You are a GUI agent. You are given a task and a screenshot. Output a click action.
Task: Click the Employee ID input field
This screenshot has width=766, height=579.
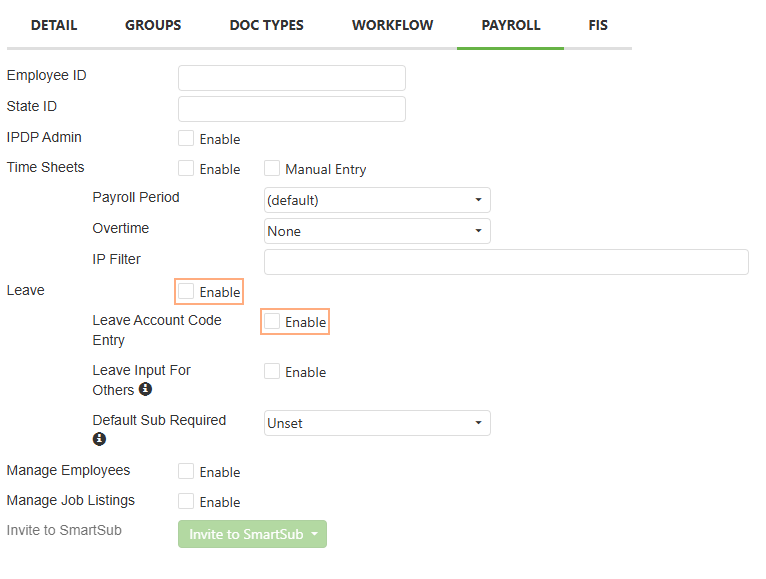click(292, 78)
